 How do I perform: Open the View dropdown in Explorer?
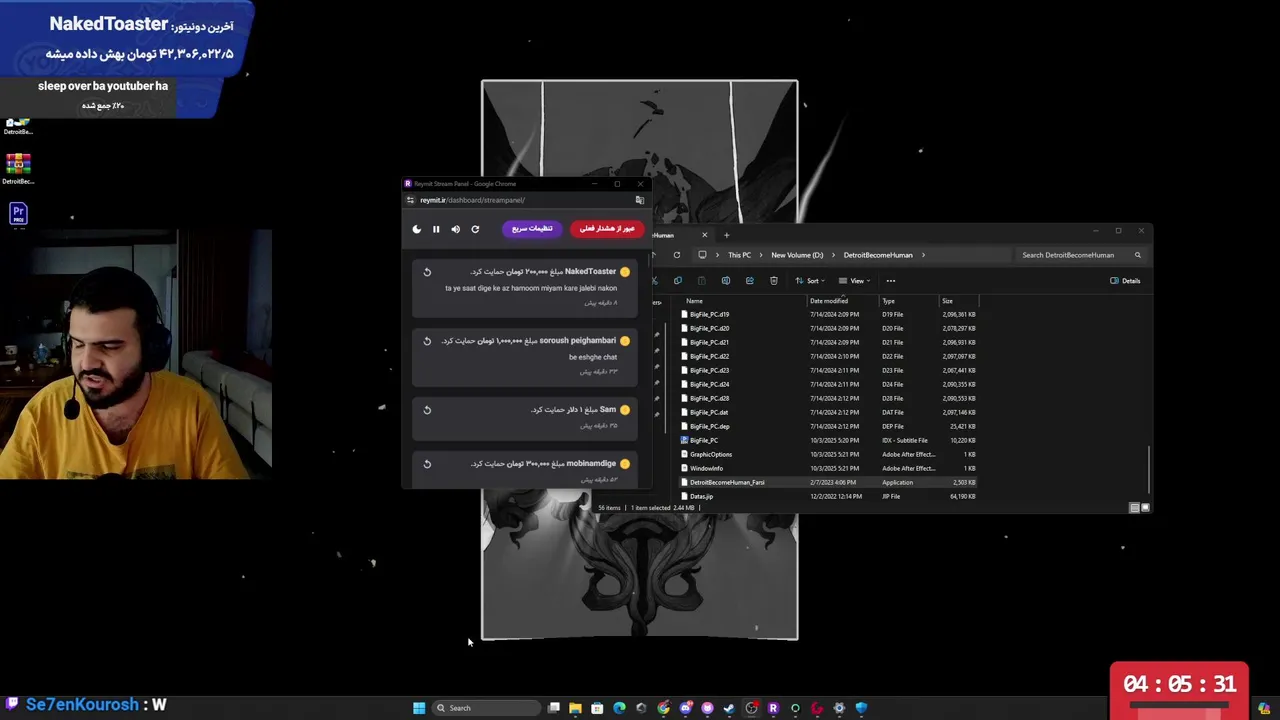[x=853, y=281]
